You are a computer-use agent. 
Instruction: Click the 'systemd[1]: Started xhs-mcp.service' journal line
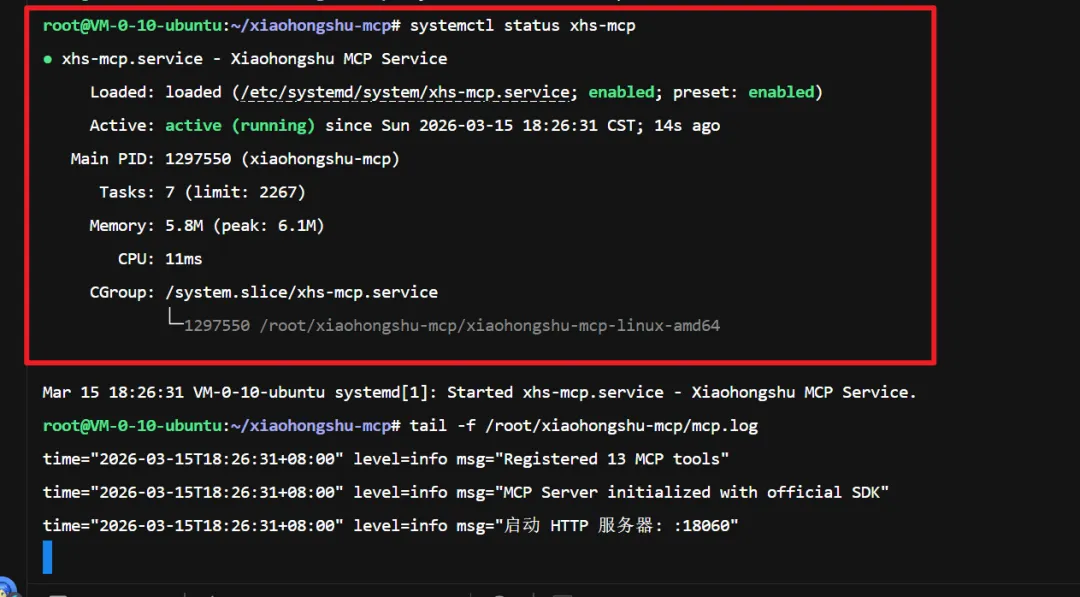(x=479, y=392)
